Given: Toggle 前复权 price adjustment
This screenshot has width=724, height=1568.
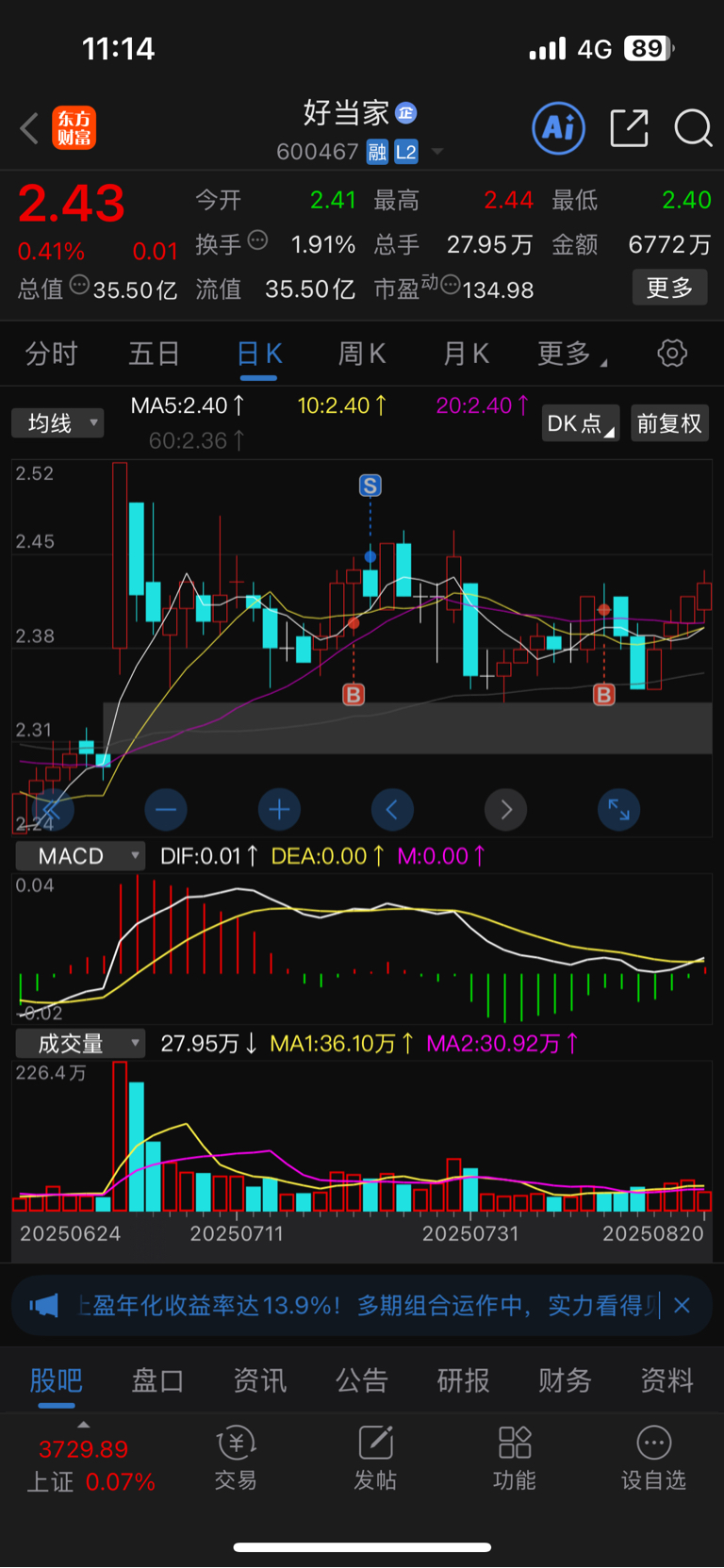Looking at the screenshot, I should click(669, 423).
